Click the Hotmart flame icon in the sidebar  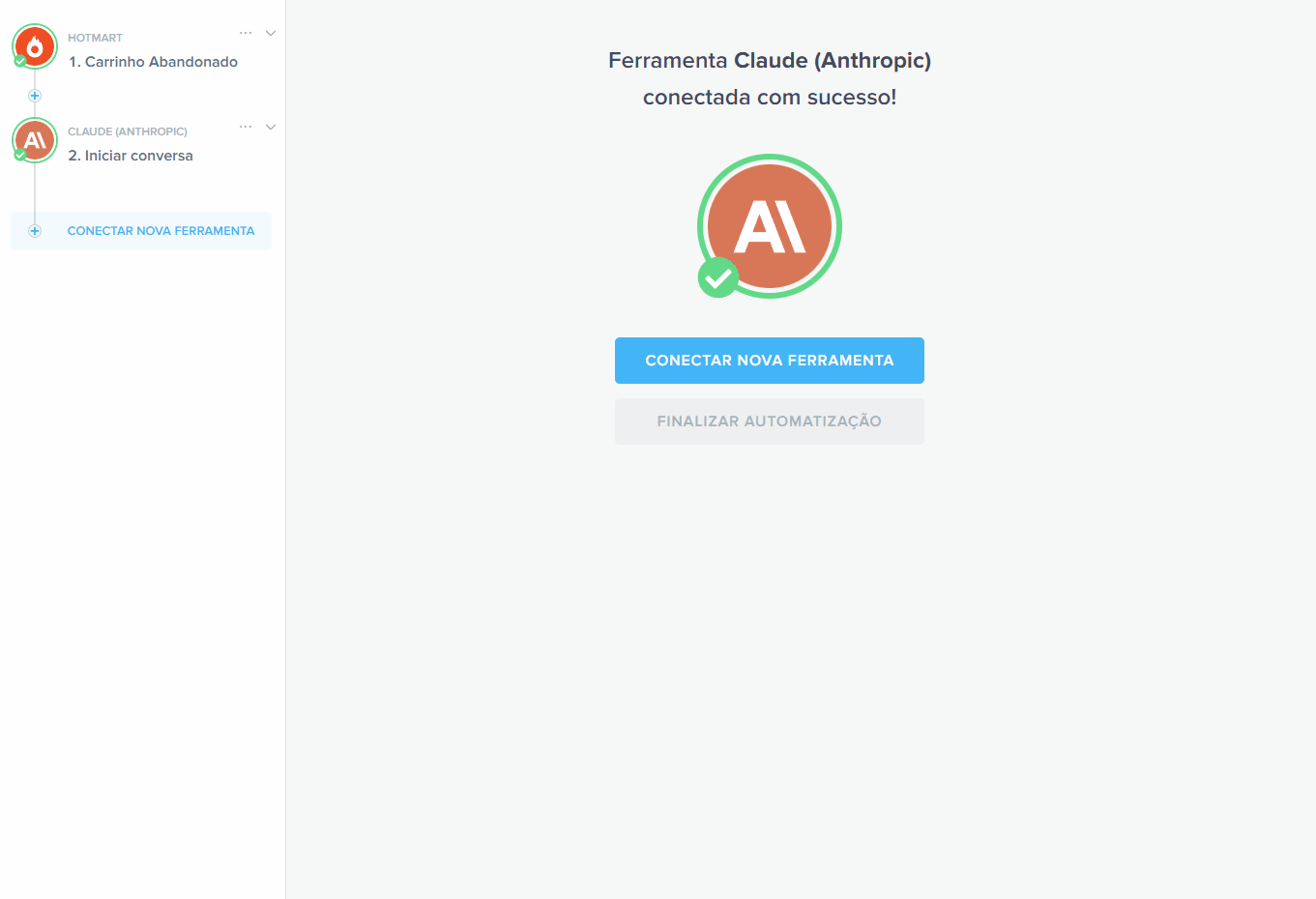click(x=35, y=46)
